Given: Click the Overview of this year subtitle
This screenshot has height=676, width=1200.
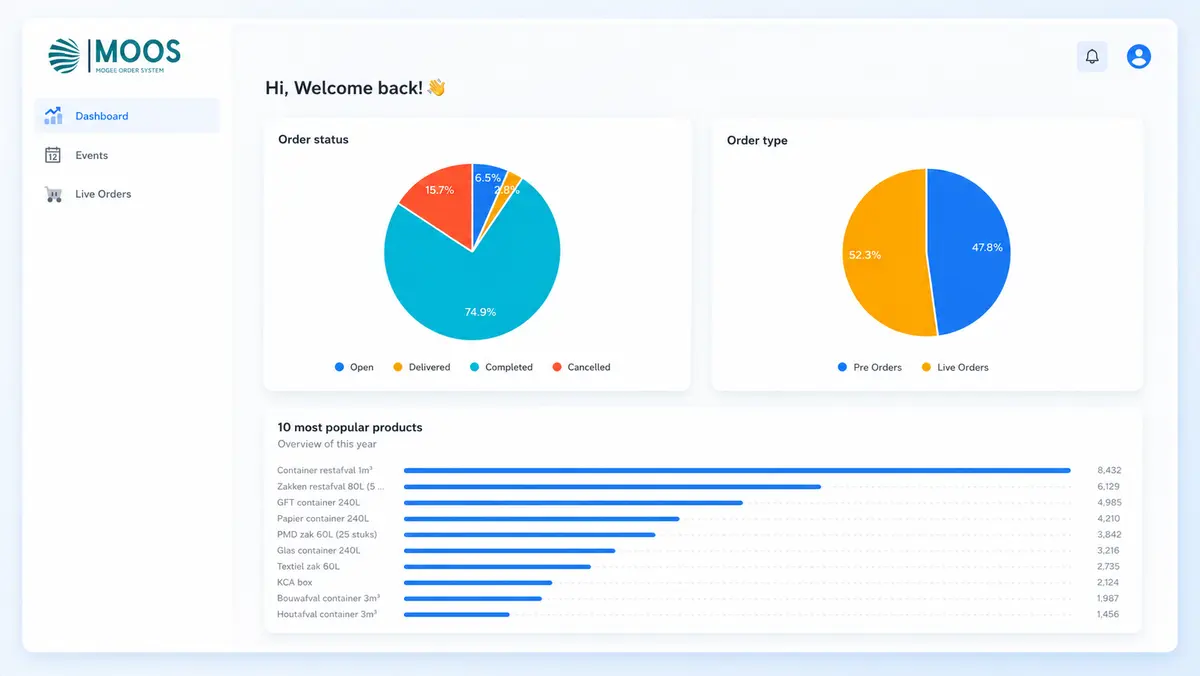Looking at the screenshot, I should coord(327,444).
